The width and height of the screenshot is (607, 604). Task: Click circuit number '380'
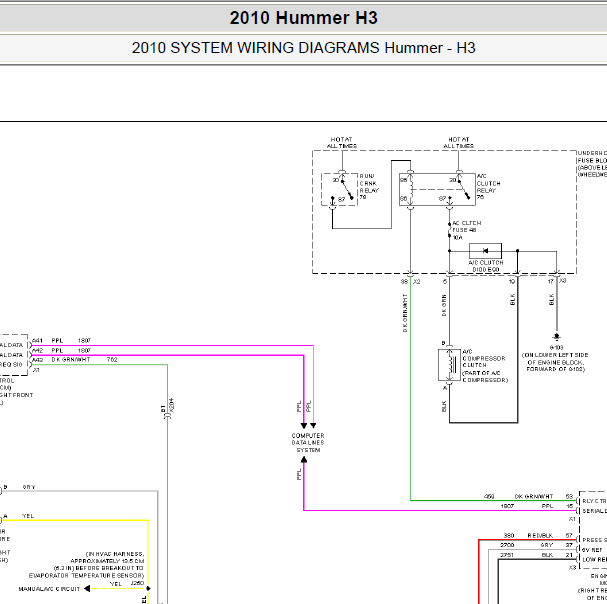click(x=509, y=535)
